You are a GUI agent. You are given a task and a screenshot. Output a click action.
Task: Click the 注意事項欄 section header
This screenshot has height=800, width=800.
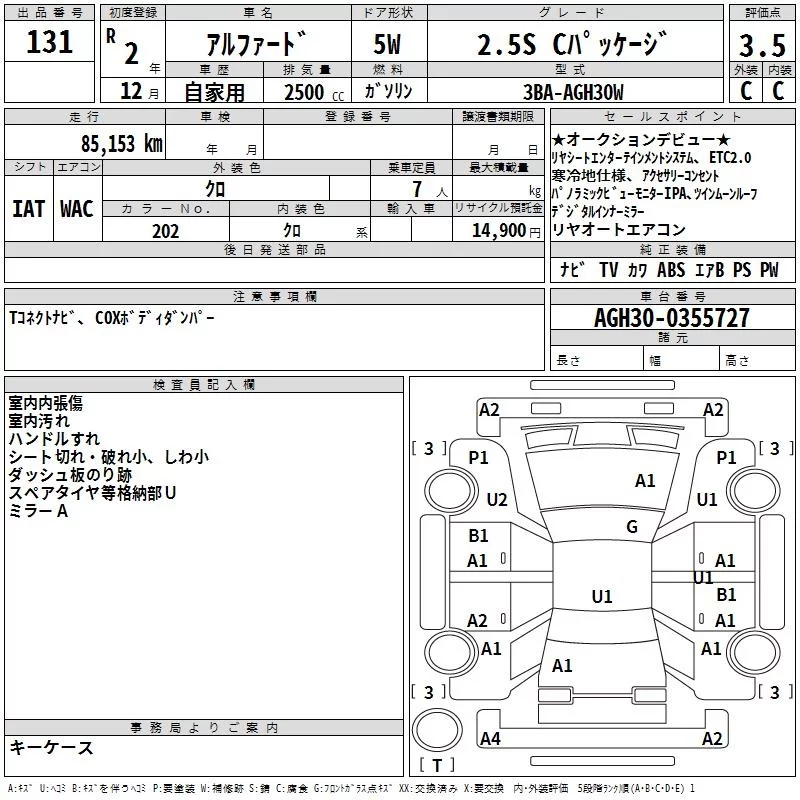pyautogui.click(x=275, y=296)
